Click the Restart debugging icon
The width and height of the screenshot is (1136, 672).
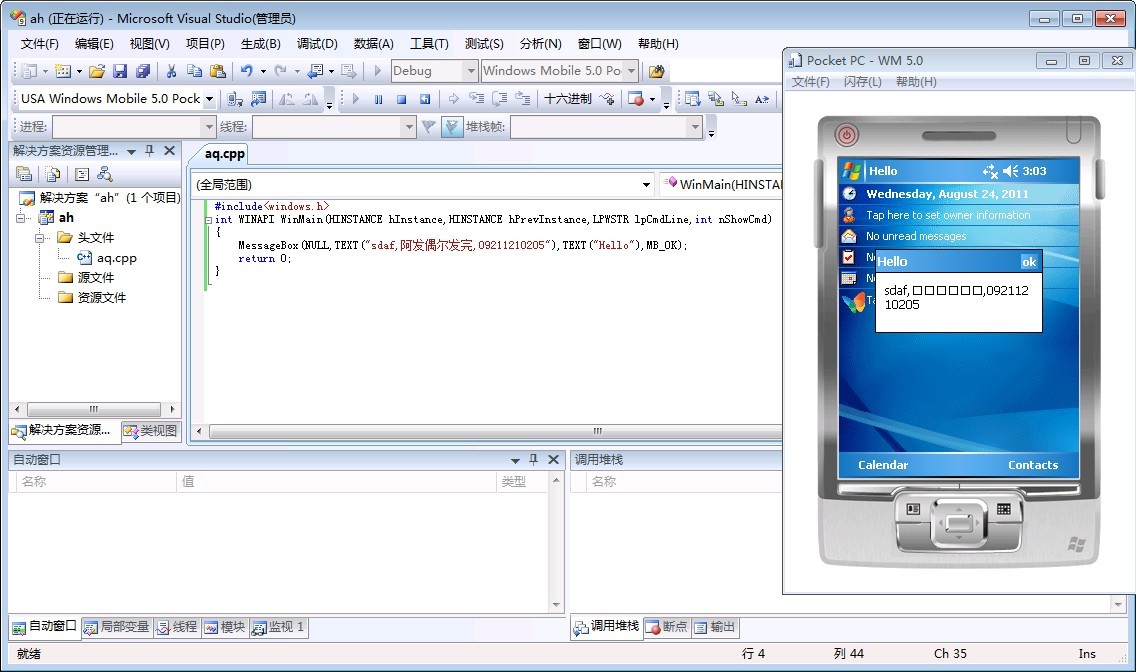(425, 99)
